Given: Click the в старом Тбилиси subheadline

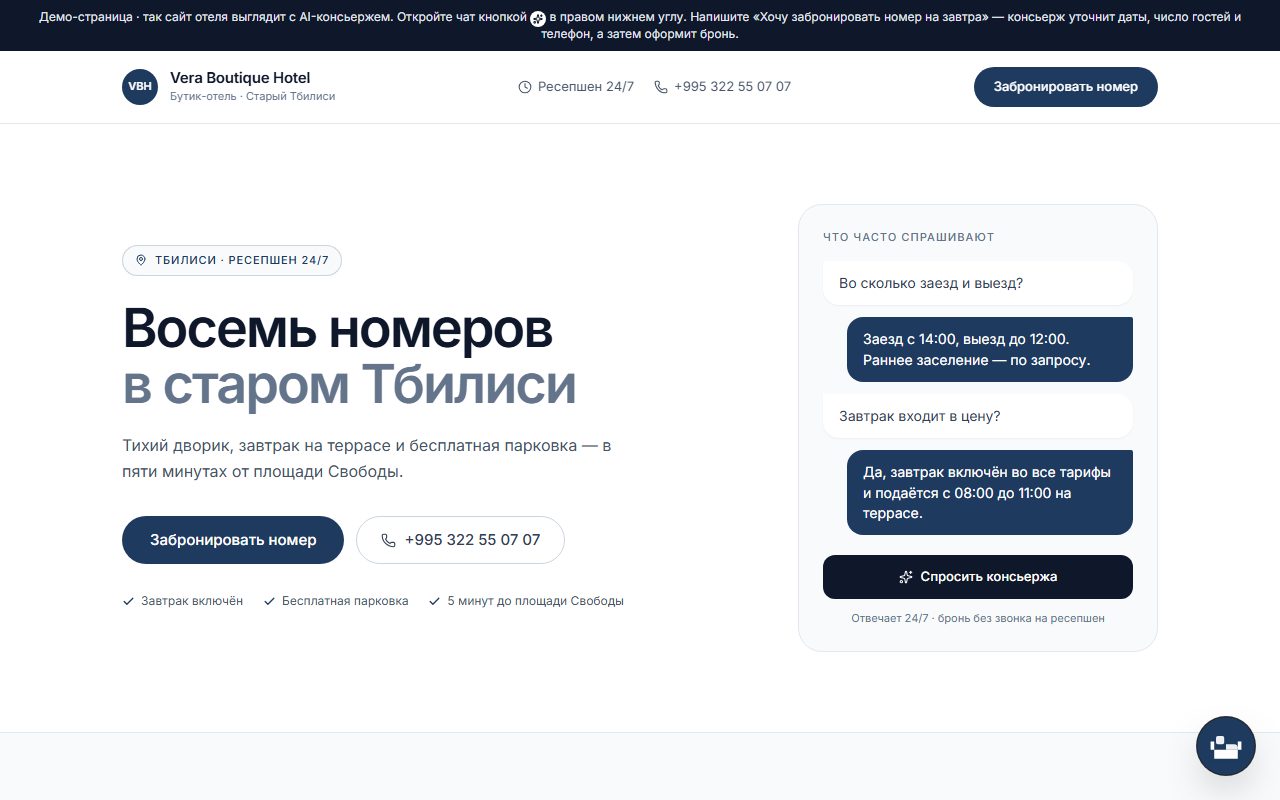Looking at the screenshot, I should (350, 385).
